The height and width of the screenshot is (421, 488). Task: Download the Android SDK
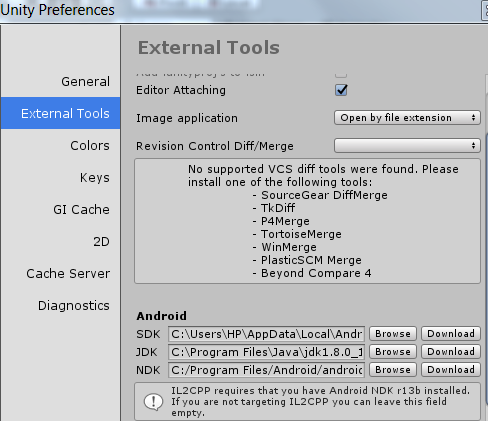(451, 334)
